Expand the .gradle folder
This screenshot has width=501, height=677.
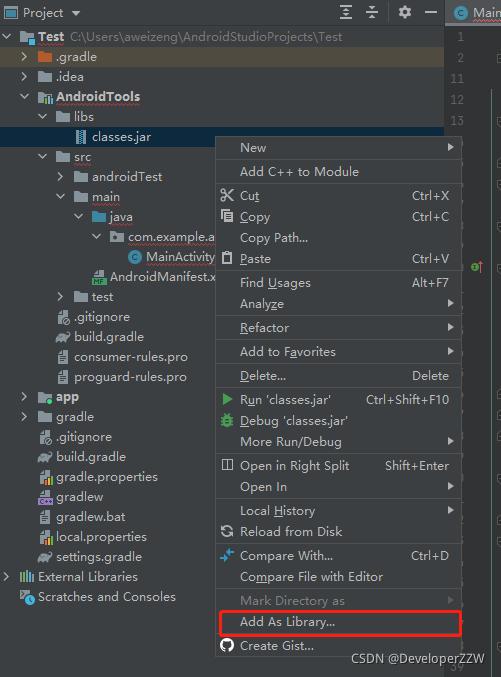pos(25,57)
